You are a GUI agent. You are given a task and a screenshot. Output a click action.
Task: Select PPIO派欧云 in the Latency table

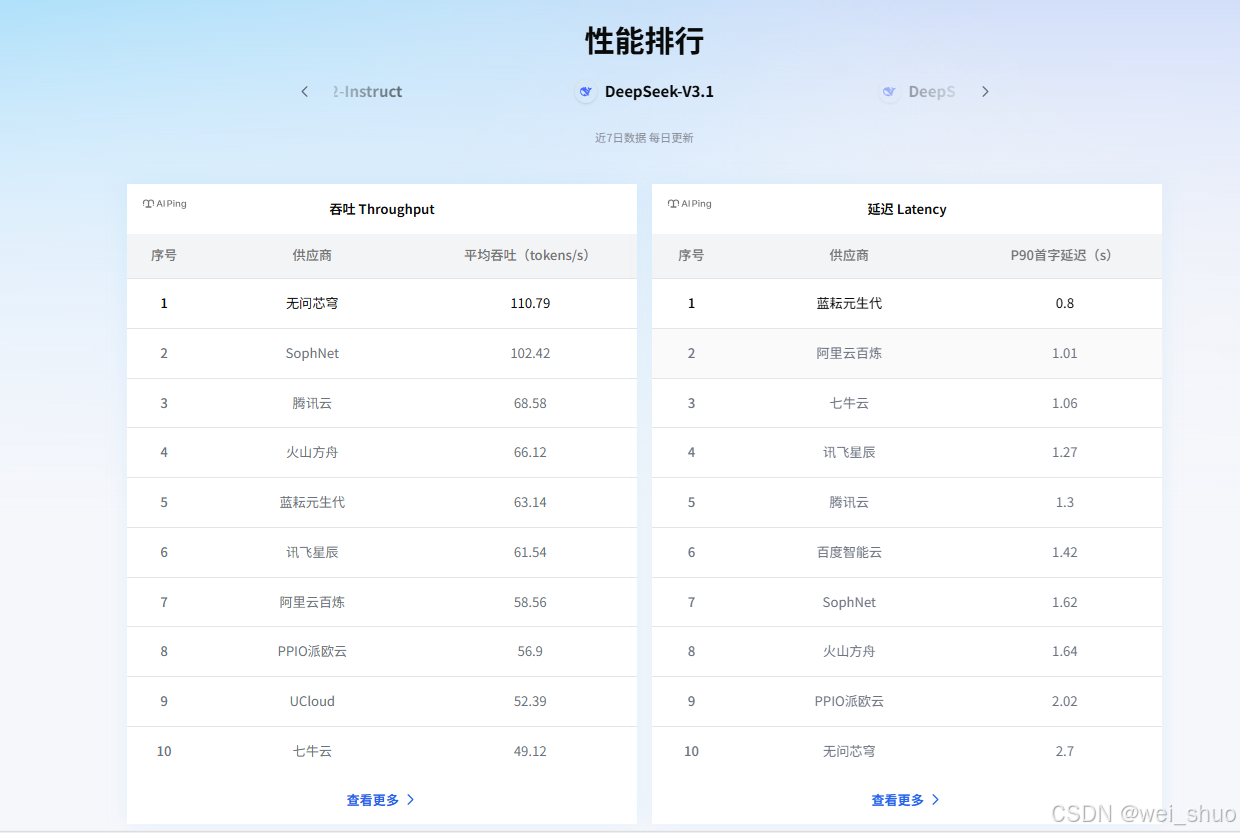click(849, 701)
